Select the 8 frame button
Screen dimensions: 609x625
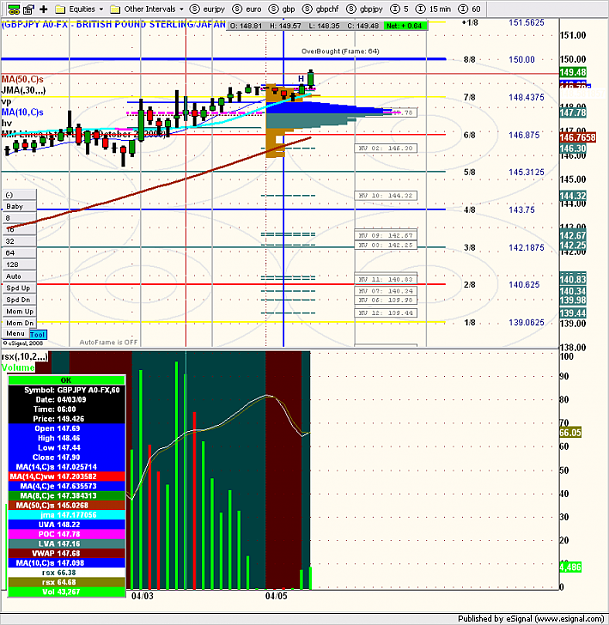click(x=20, y=218)
